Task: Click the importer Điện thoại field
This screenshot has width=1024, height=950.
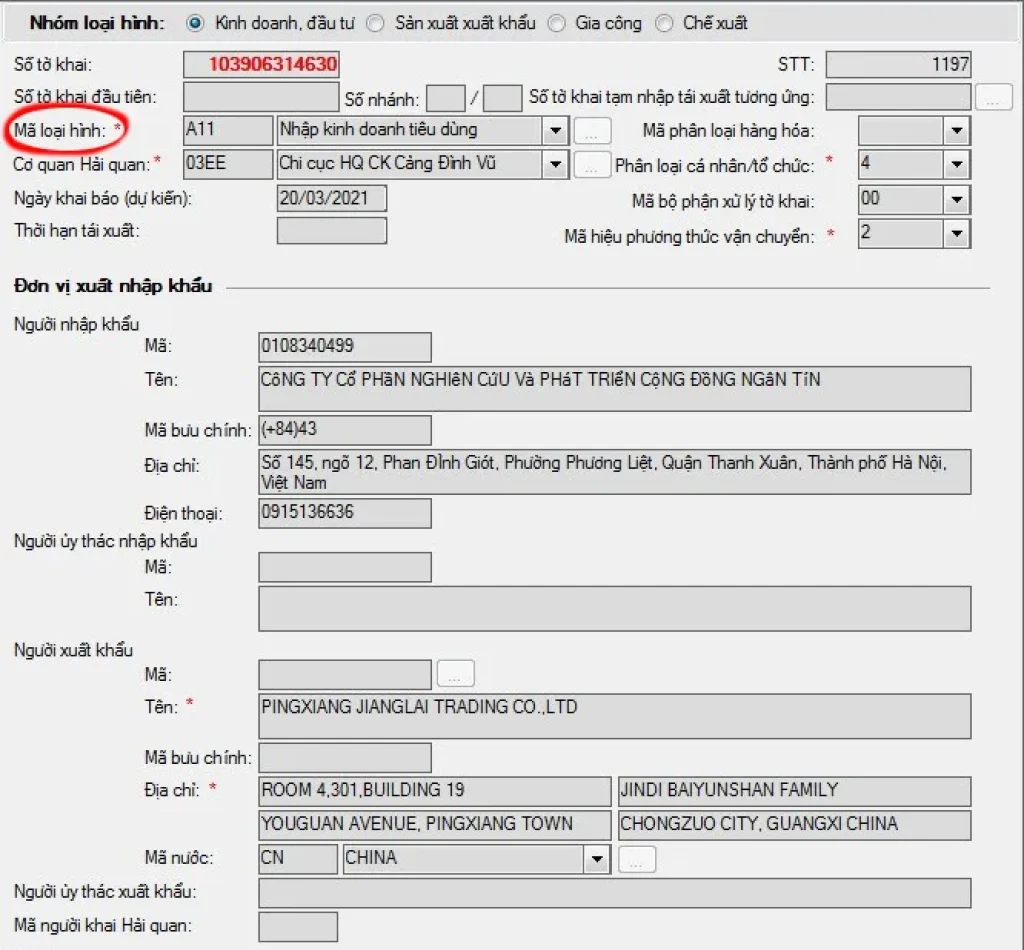Action: coord(344,513)
